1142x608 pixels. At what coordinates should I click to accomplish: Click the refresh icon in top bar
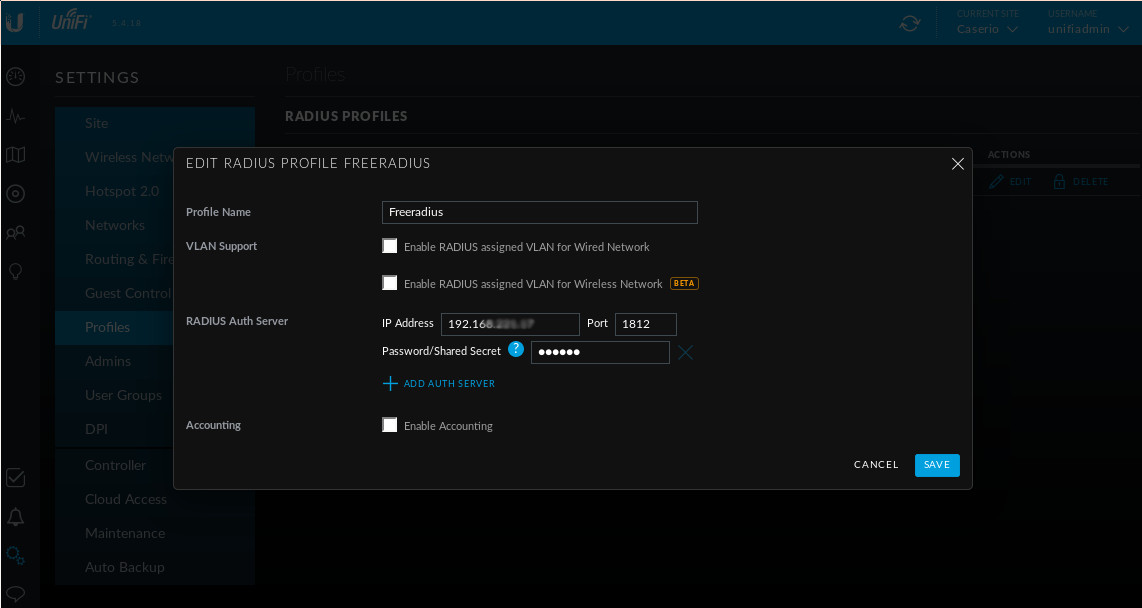[910, 23]
